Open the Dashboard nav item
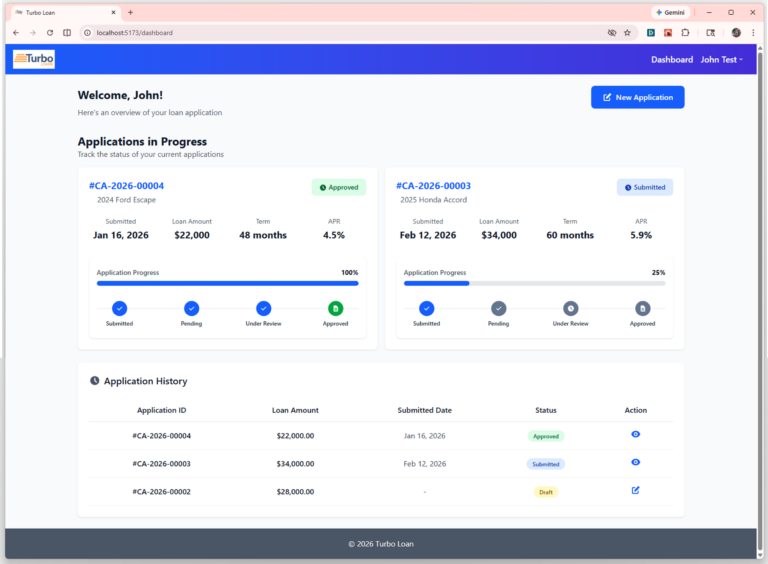The image size is (768, 564). pyautogui.click(x=671, y=60)
